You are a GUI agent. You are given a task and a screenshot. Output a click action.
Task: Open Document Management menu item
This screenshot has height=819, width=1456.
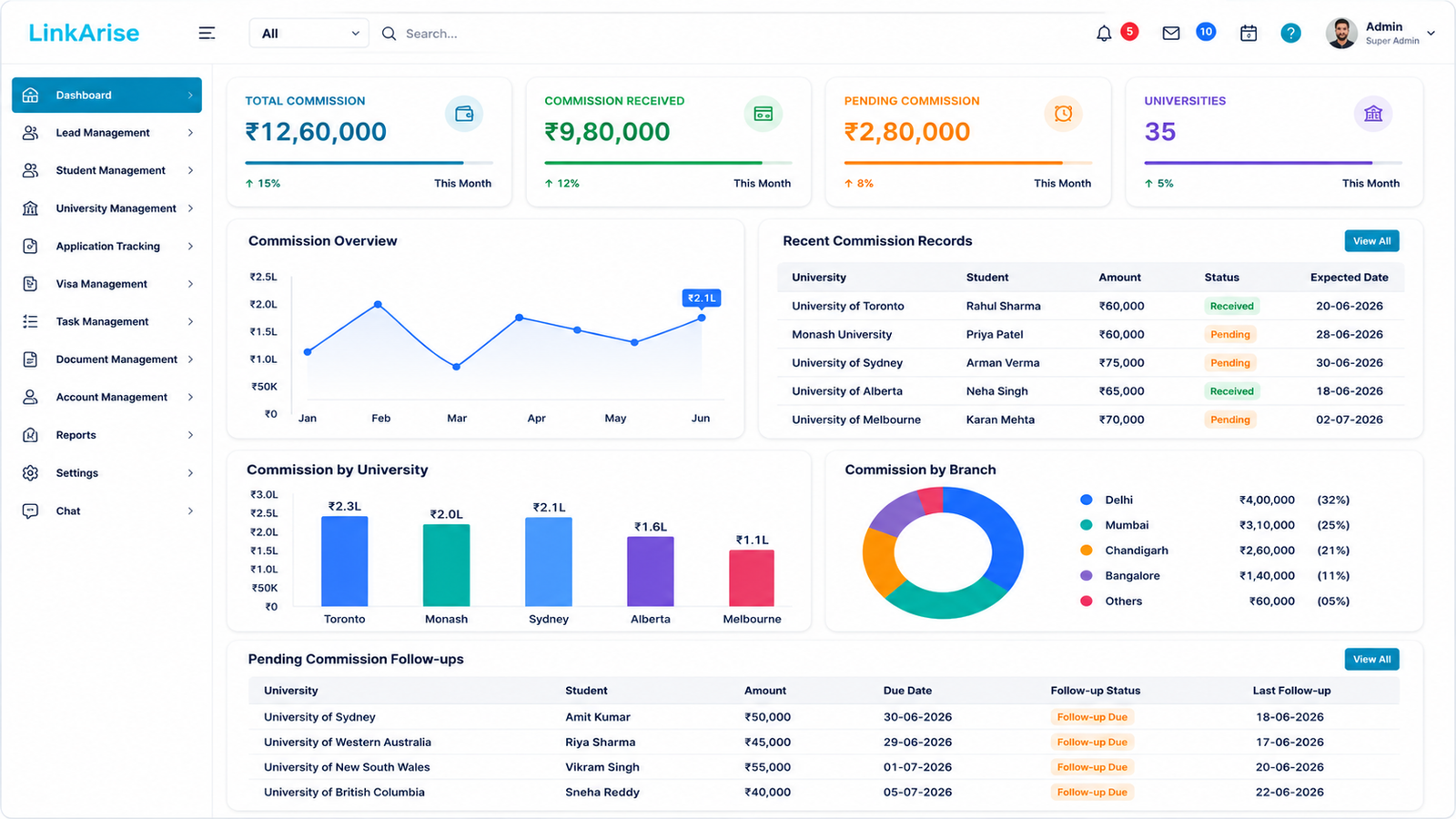pyautogui.click(x=106, y=359)
